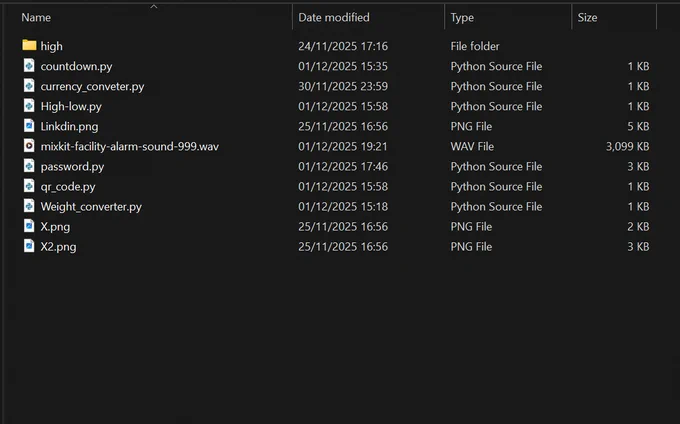680x424 pixels.
Task: Select the Linkdin.png image file icon
Action: 29,126
